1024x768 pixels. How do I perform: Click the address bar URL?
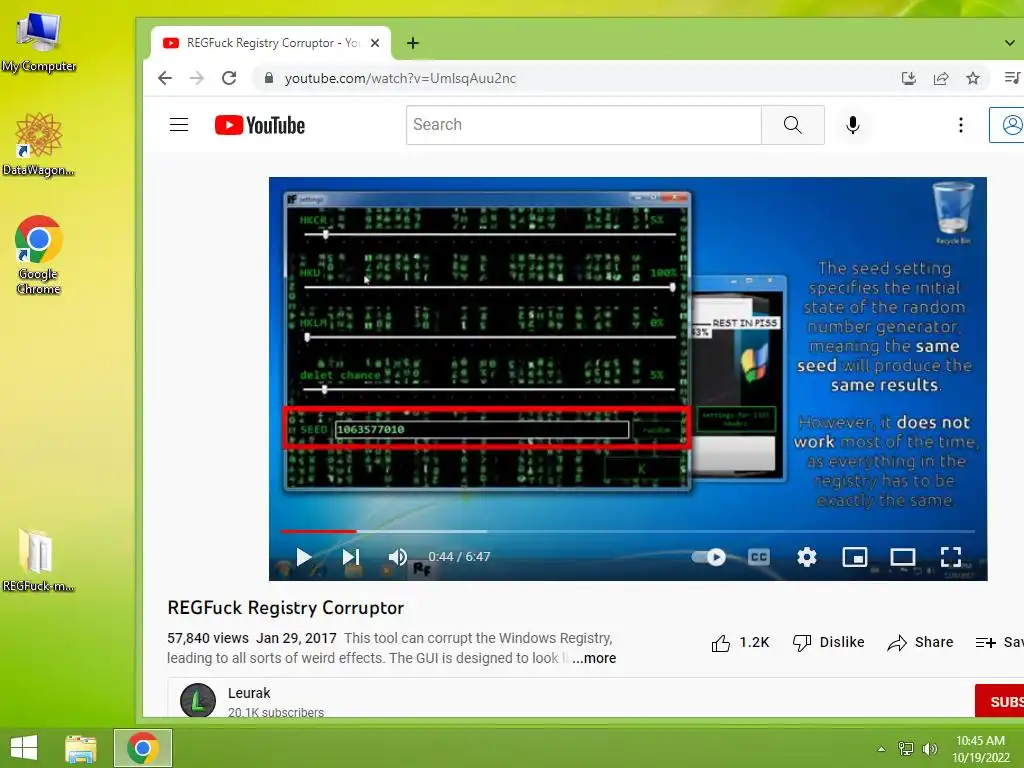click(400, 78)
